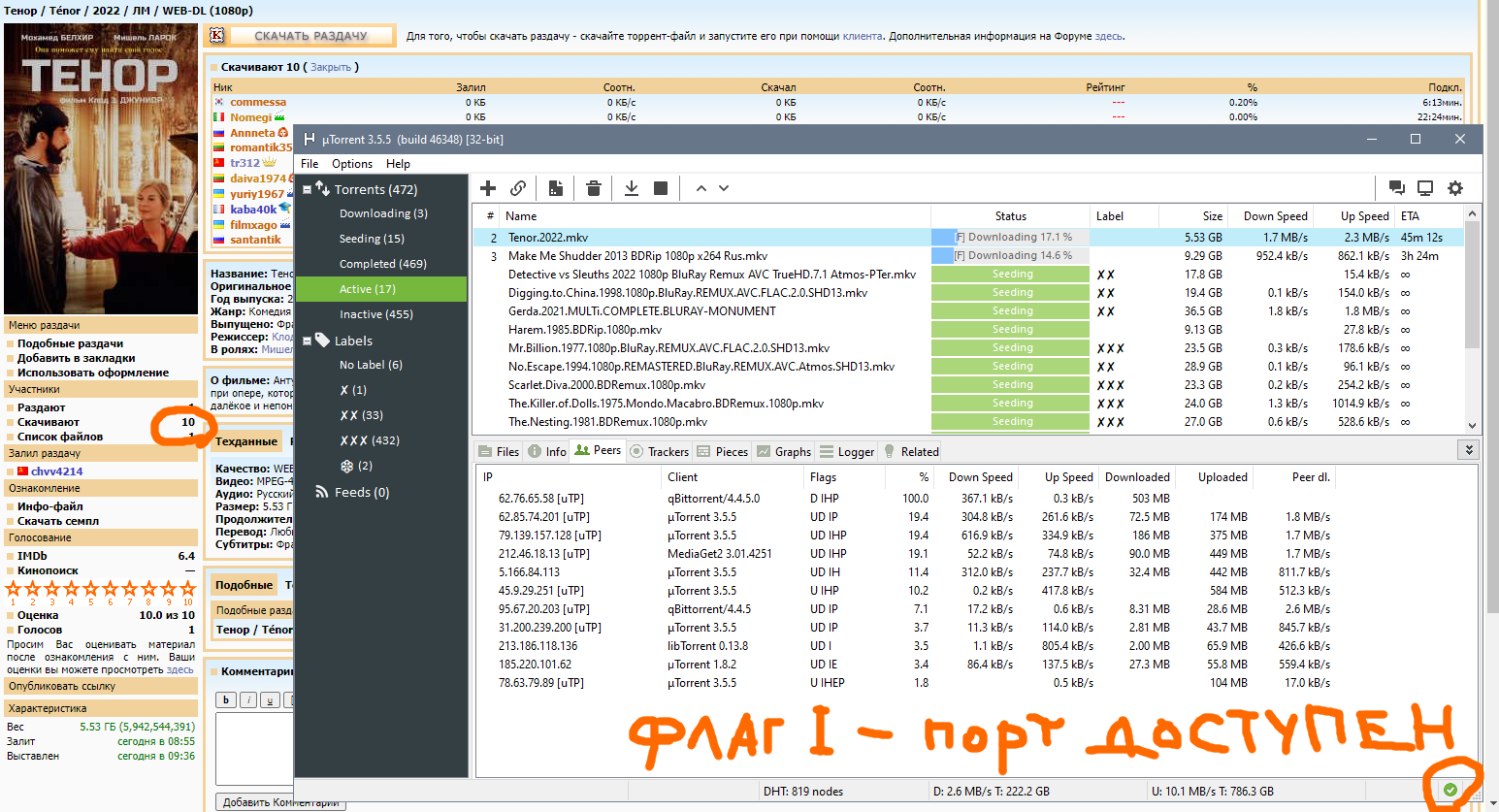Click the Опубликовать ссылку section header
Image resolution: width=1499 pixels, height=812 pixels.
point(101,686)
